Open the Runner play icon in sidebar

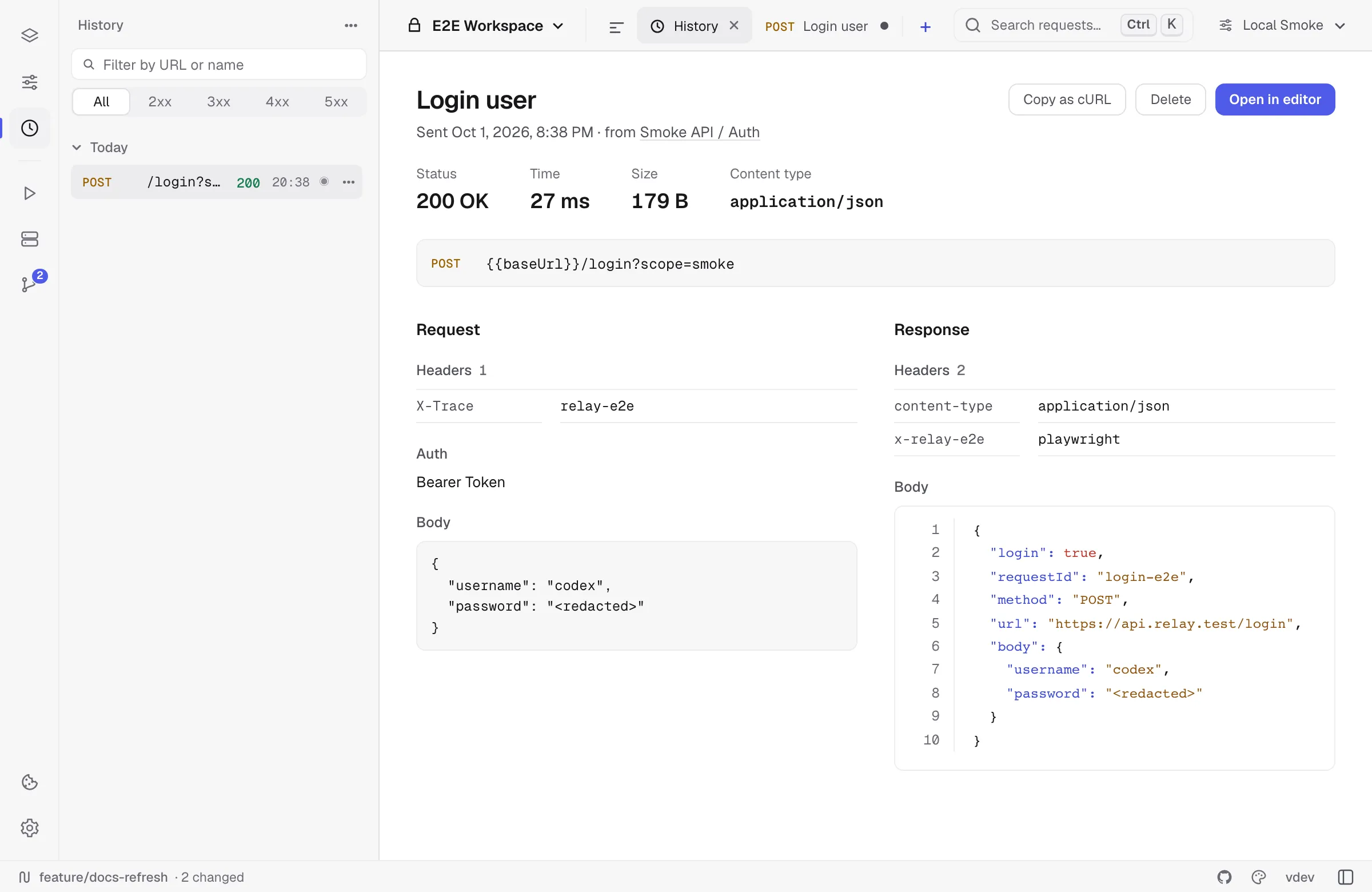pos(29,193)
